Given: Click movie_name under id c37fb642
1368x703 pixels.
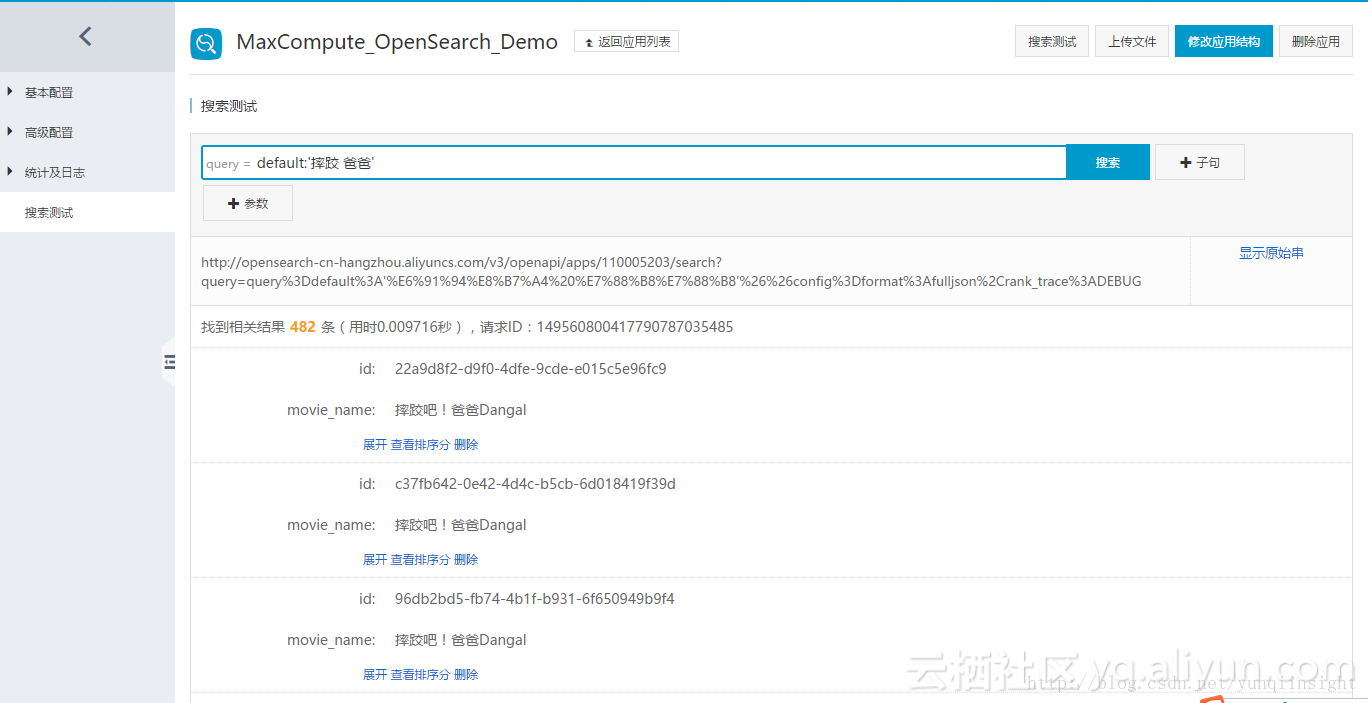Looking at the screenshot, I should (x=461, y=525).
